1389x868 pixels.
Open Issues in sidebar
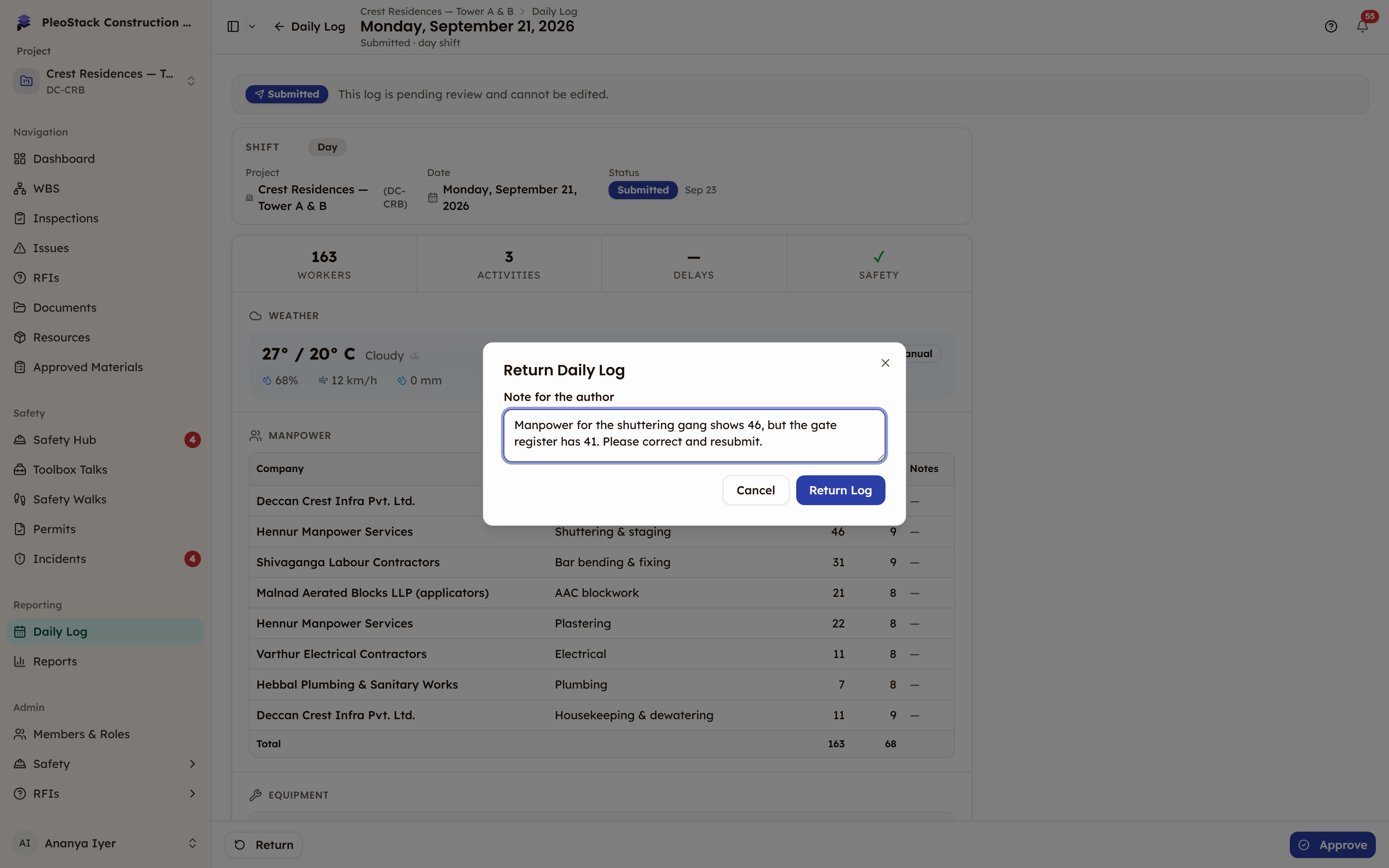(105, 248)
